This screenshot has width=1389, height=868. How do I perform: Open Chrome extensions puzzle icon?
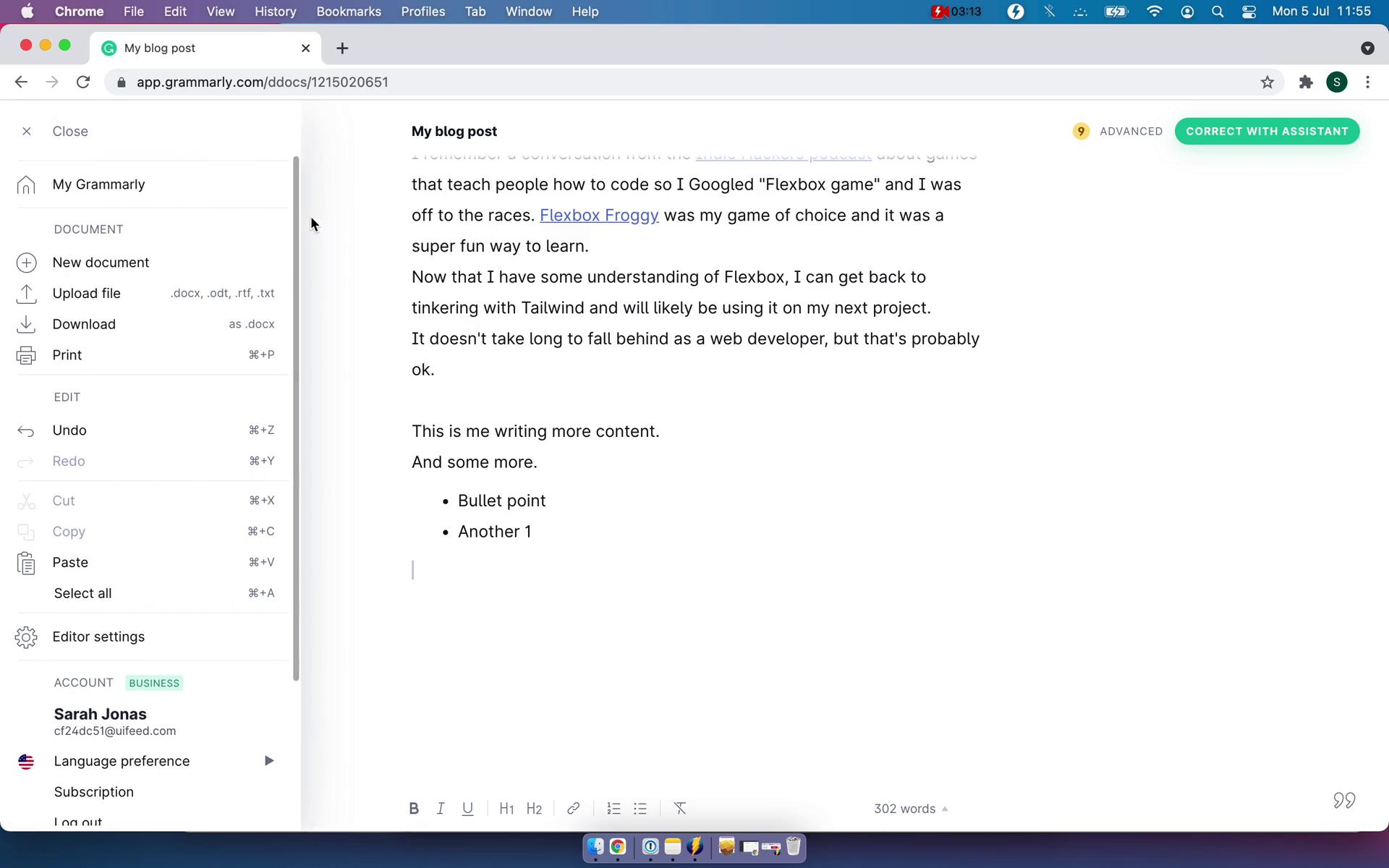point(1306,82)
